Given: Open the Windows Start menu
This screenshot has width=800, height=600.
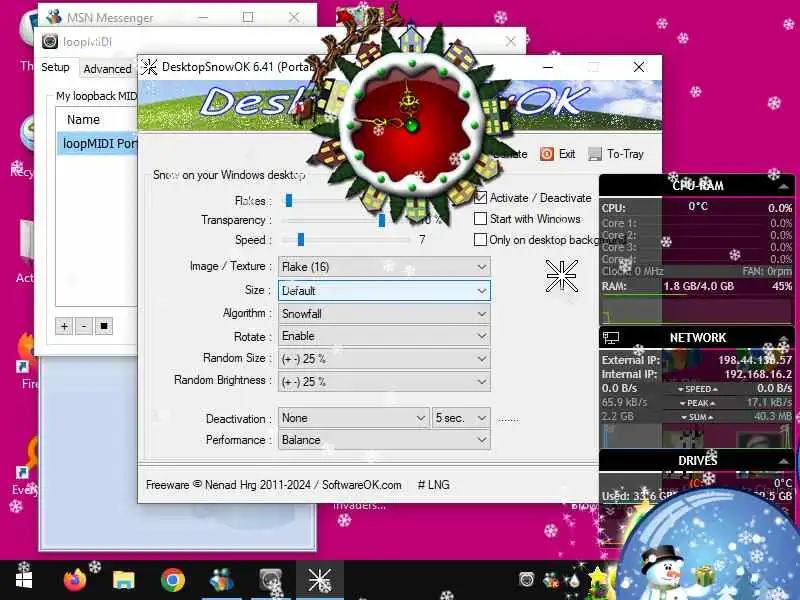Looking at the screenshot, I should coord(23,580).
